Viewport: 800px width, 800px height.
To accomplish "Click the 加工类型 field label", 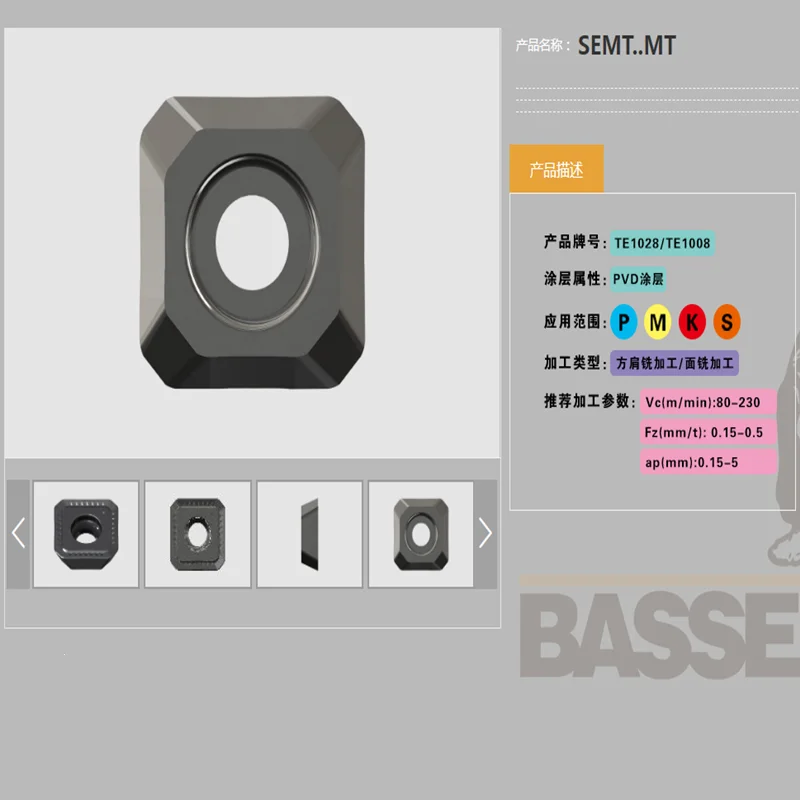I will coord(574,363).
